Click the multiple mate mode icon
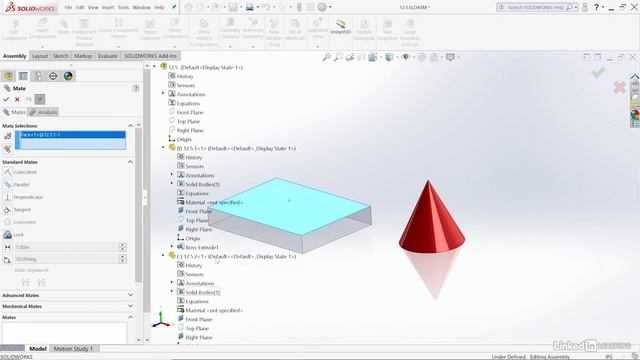The height and width of the screenshot is (360, 640). (x=7, y=149)
